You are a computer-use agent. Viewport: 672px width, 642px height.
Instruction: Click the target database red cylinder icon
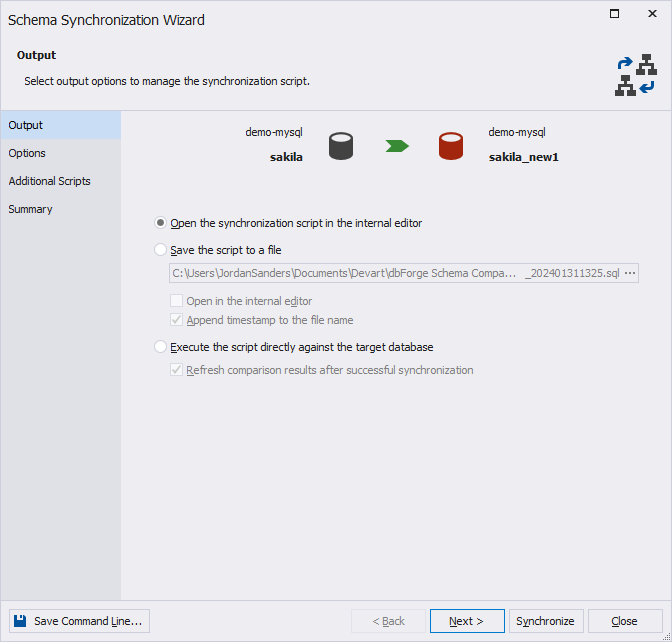(451, 146)
